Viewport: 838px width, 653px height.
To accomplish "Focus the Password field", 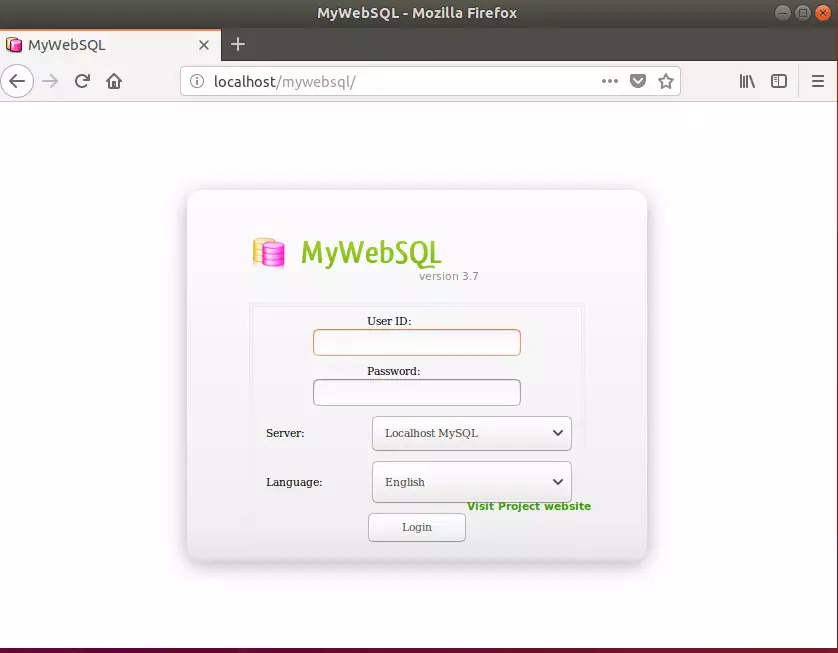I will (x=417, y=392).
